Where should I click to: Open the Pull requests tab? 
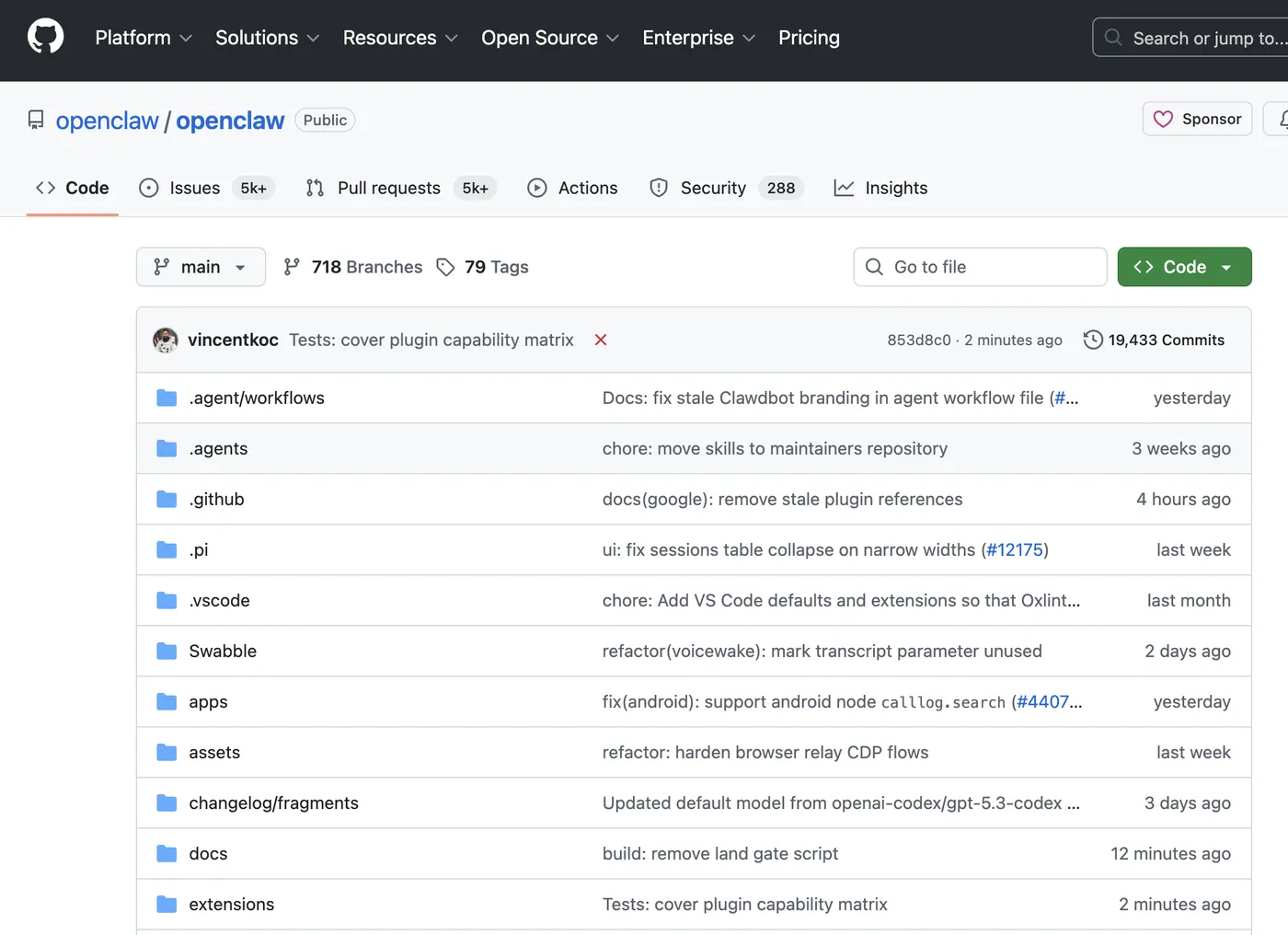(x=389, y=188)
